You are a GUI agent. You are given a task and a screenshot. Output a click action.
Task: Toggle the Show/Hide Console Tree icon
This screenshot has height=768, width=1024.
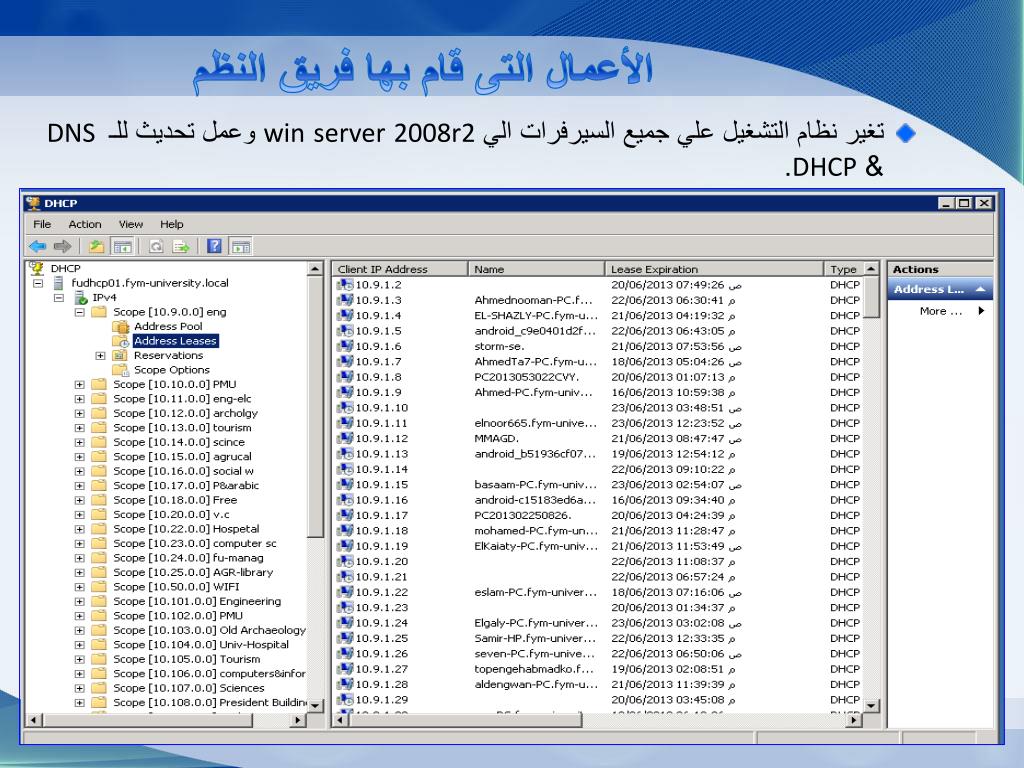122,246
